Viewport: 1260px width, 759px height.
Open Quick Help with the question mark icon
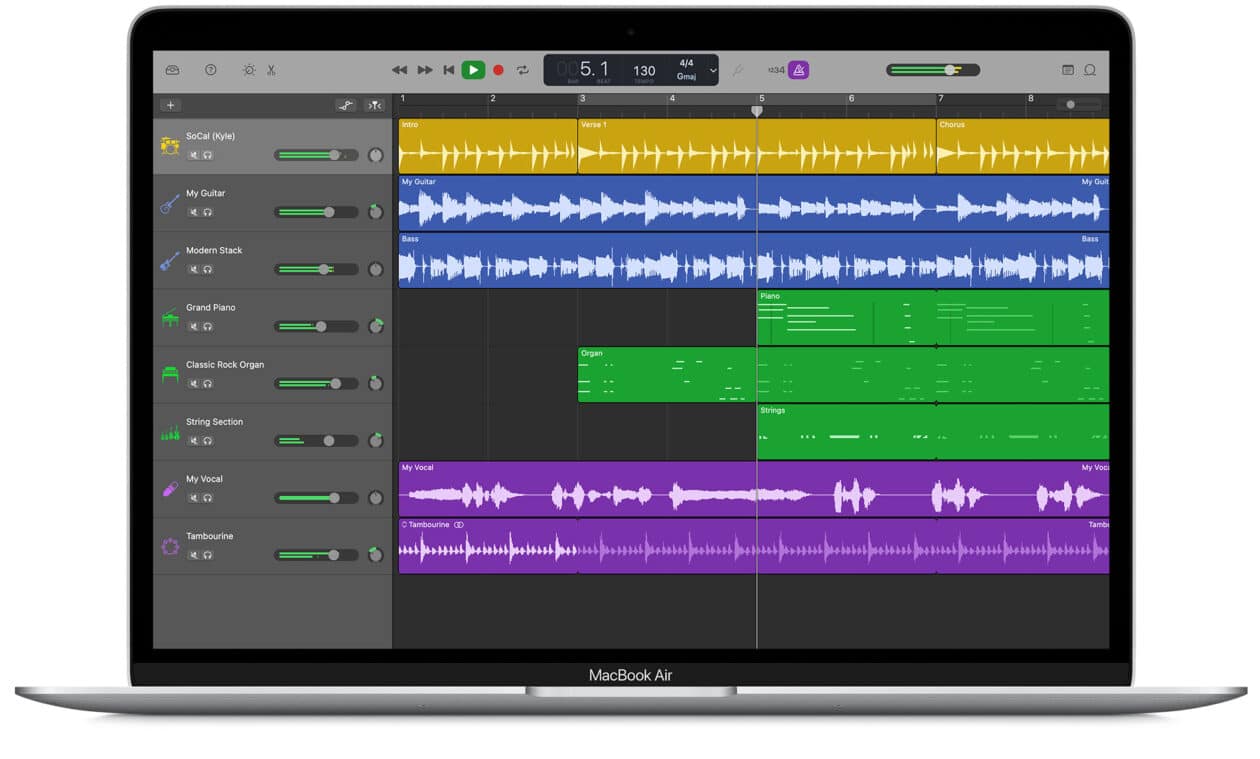coord(209,70)
